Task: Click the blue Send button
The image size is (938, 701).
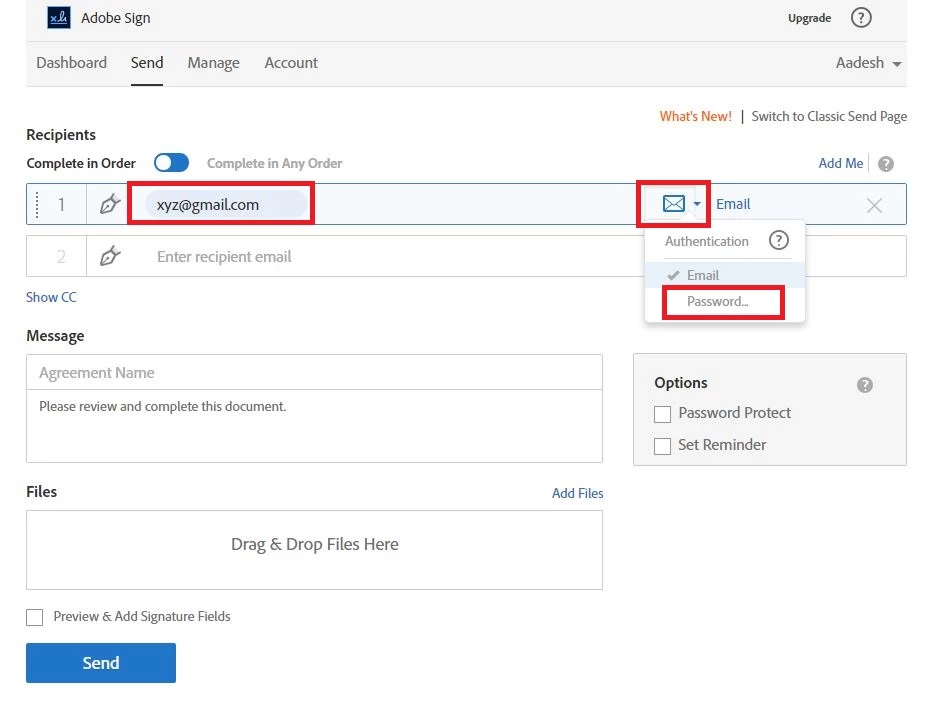Action: pyautogui.click(x=100, y=663)
